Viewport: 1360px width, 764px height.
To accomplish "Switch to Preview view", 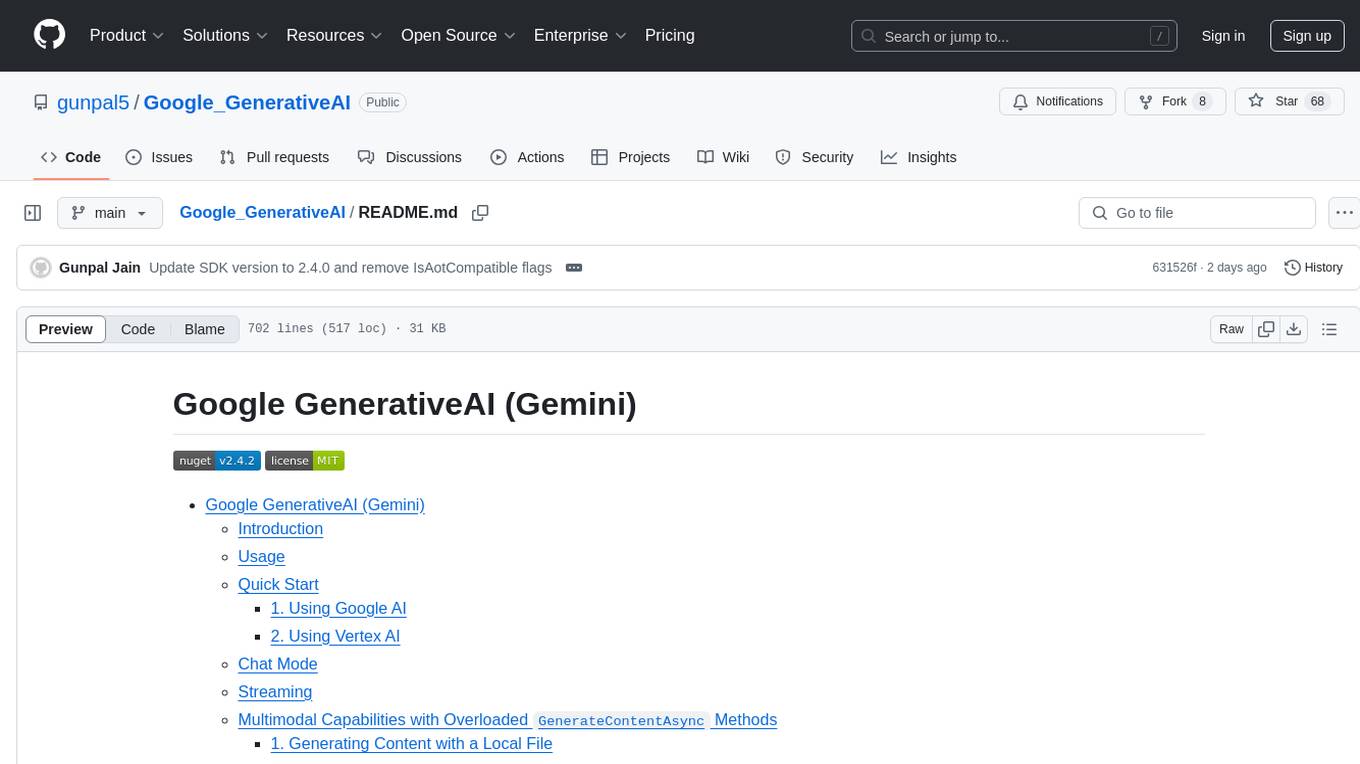I will click(x=66, y=329).
